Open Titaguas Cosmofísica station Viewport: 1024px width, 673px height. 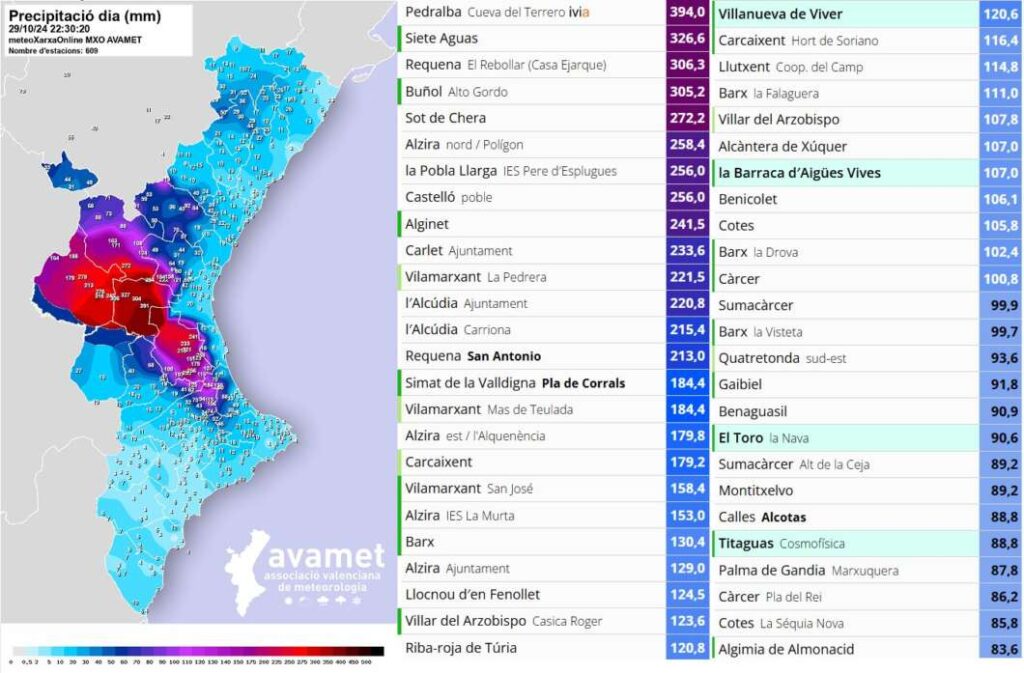[781, 544]
